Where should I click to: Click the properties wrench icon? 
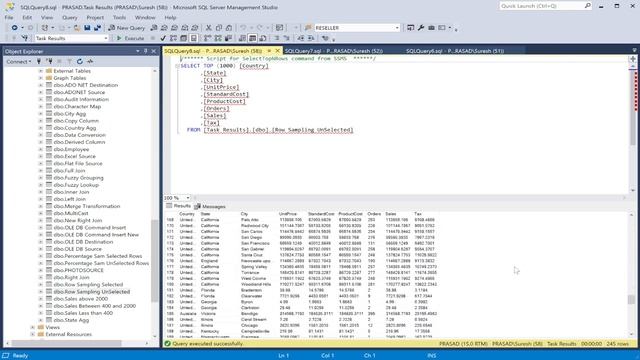pyautogui.click(x=421, y=28)
